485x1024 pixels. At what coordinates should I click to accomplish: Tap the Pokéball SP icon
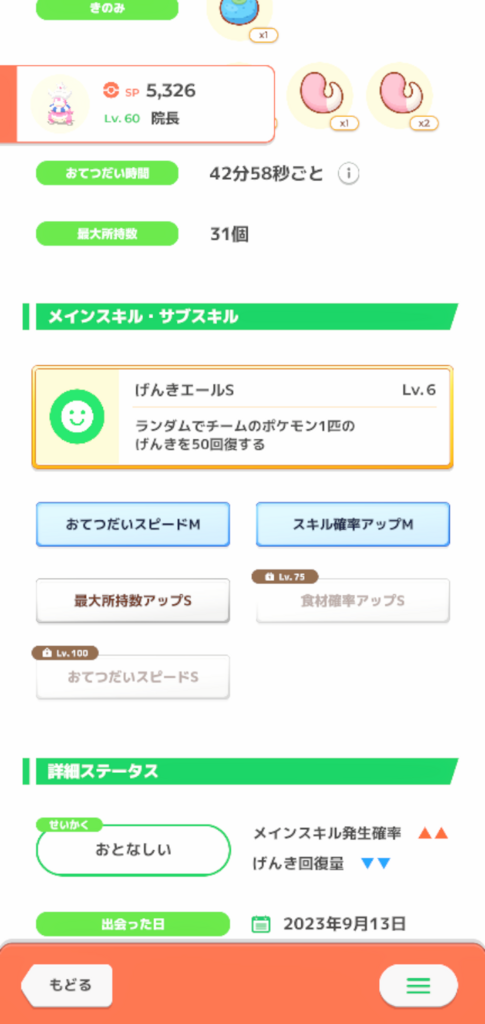[x=111, y=90]
